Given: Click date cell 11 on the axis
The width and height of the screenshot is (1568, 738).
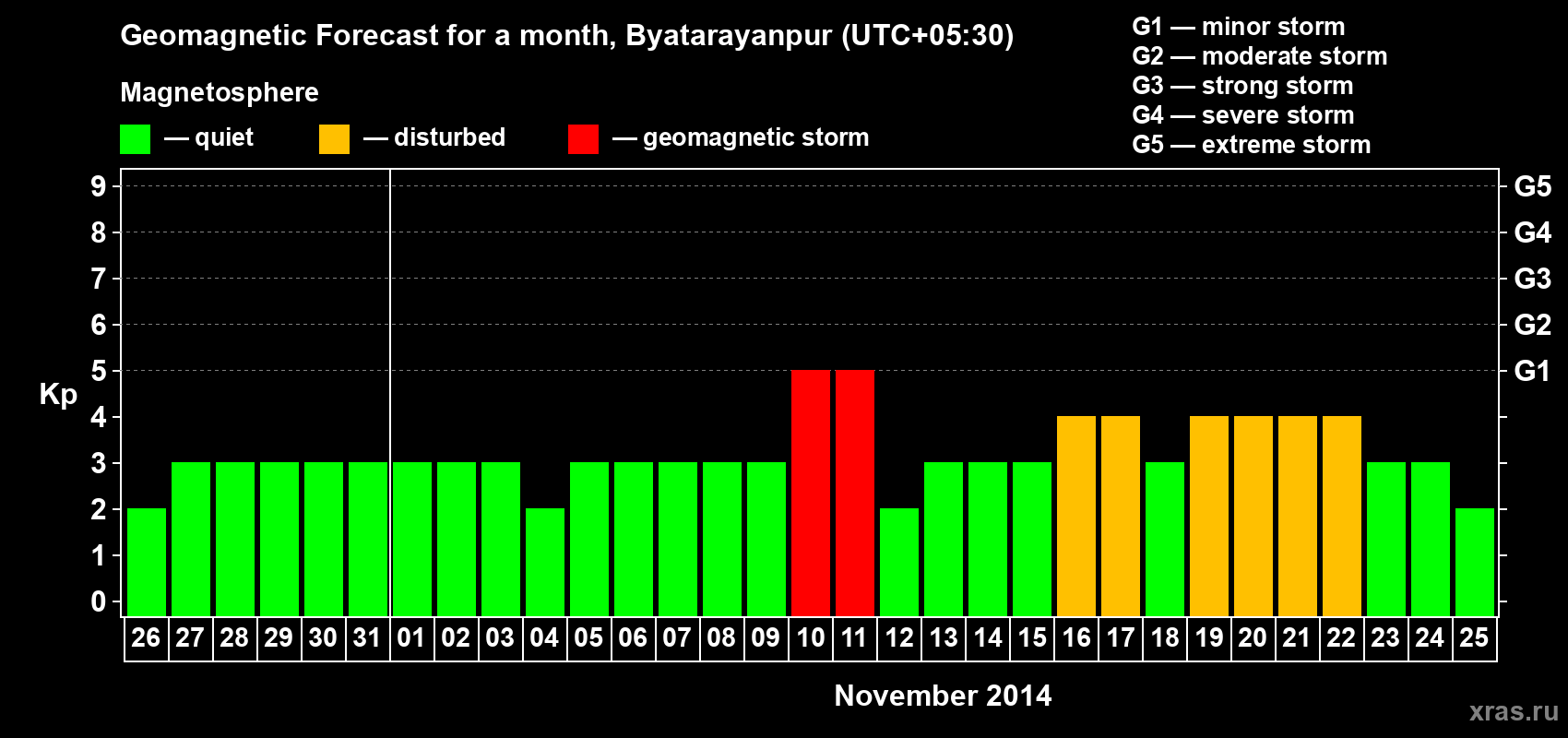Looking at the screenshot, I should click(854, 638).
